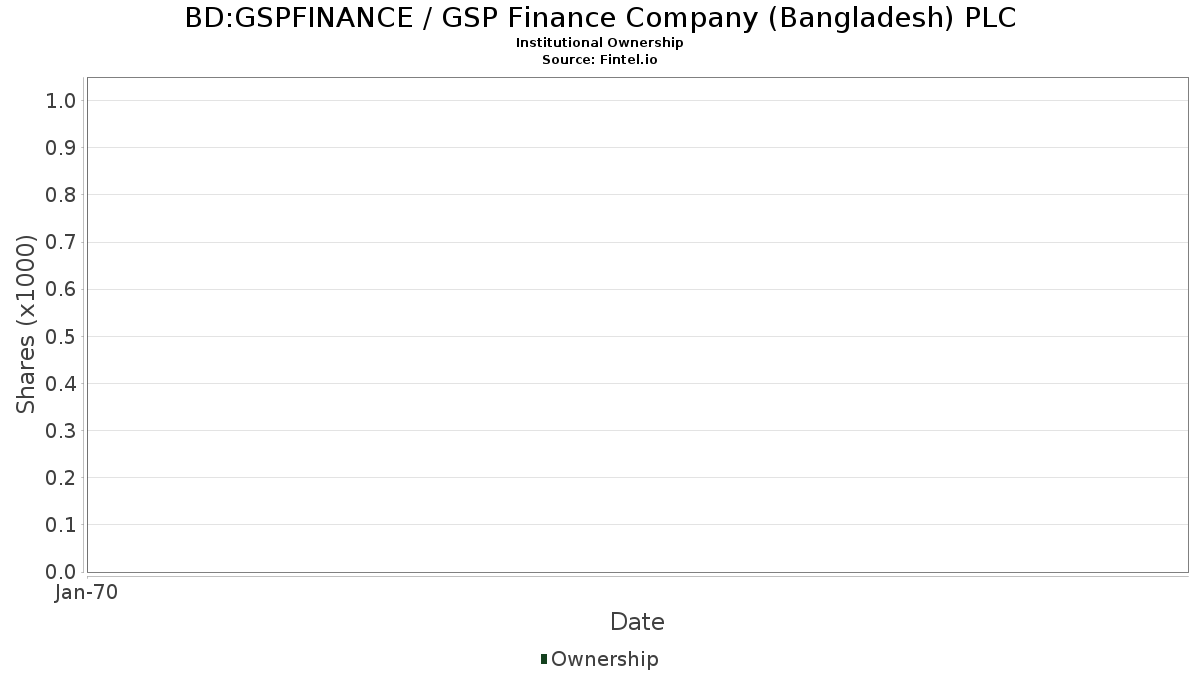Screen dimensions: 1200x675
Task: Click the 0.7 y-axis tick label
Action: point(61,242)
